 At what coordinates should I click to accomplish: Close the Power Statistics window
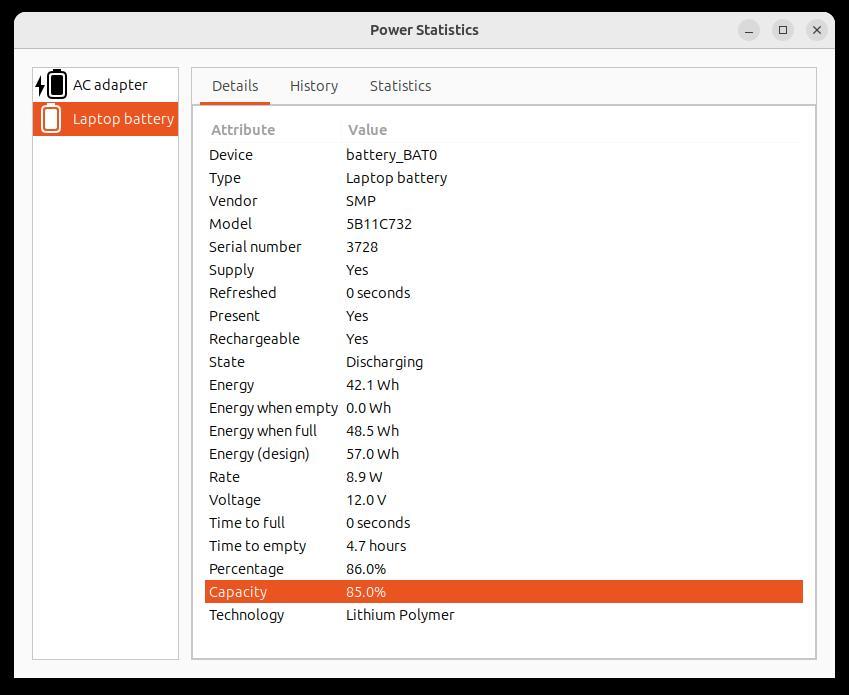click(x=817, y=30)
